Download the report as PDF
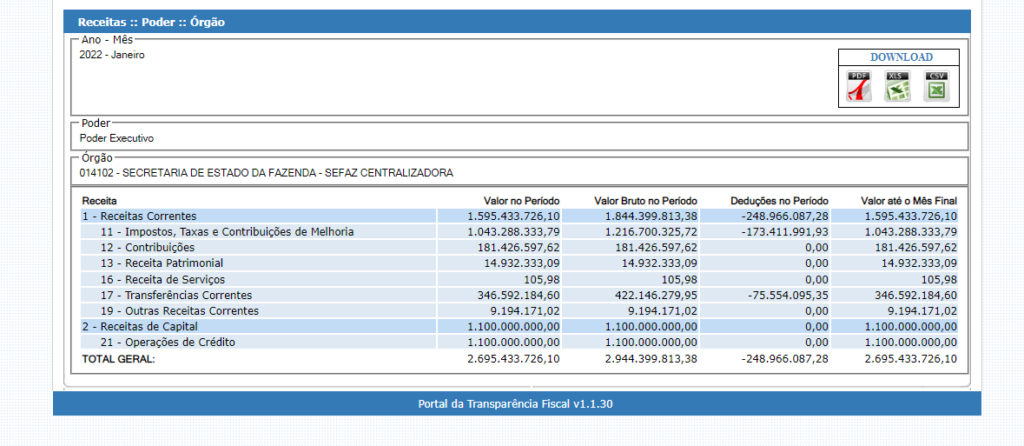The width and height of the screenshot is (1024, 446). (859, 87)
